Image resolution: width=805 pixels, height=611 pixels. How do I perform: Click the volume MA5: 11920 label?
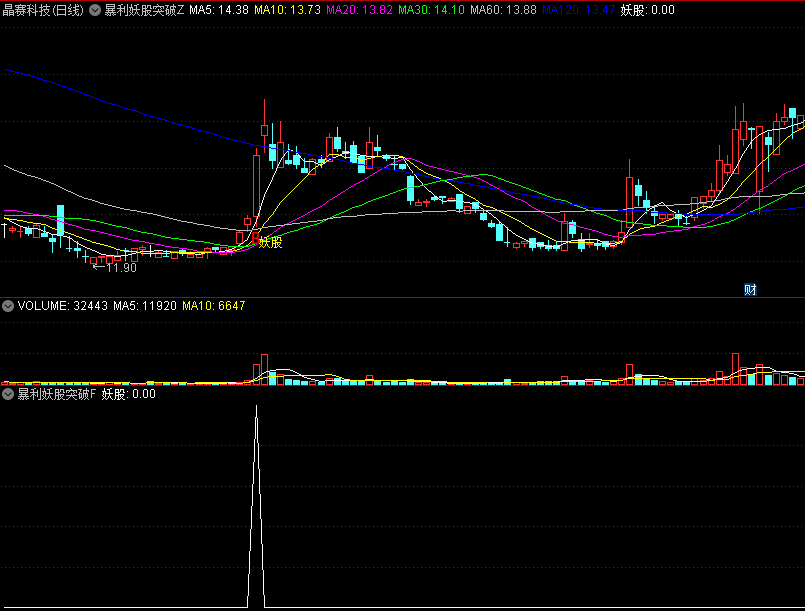tap(145, 306)
